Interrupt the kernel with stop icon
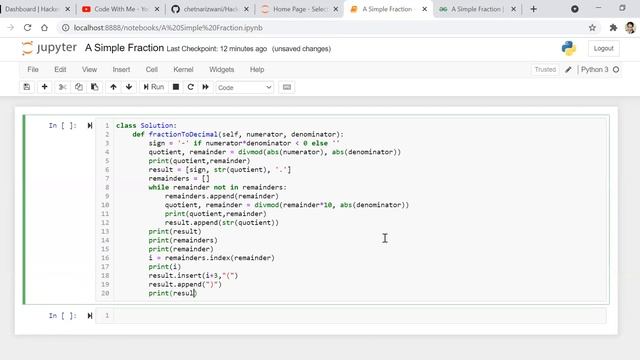 (x=176, y=87)
